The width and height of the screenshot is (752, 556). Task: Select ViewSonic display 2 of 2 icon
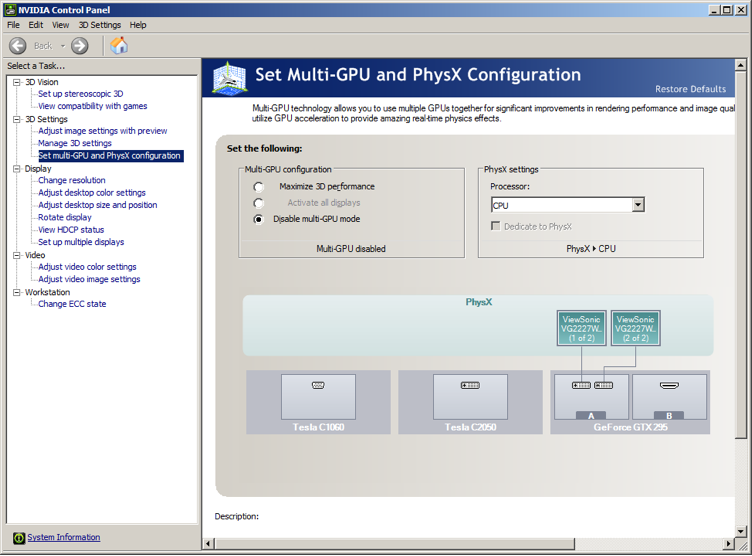tap(635, 328)
